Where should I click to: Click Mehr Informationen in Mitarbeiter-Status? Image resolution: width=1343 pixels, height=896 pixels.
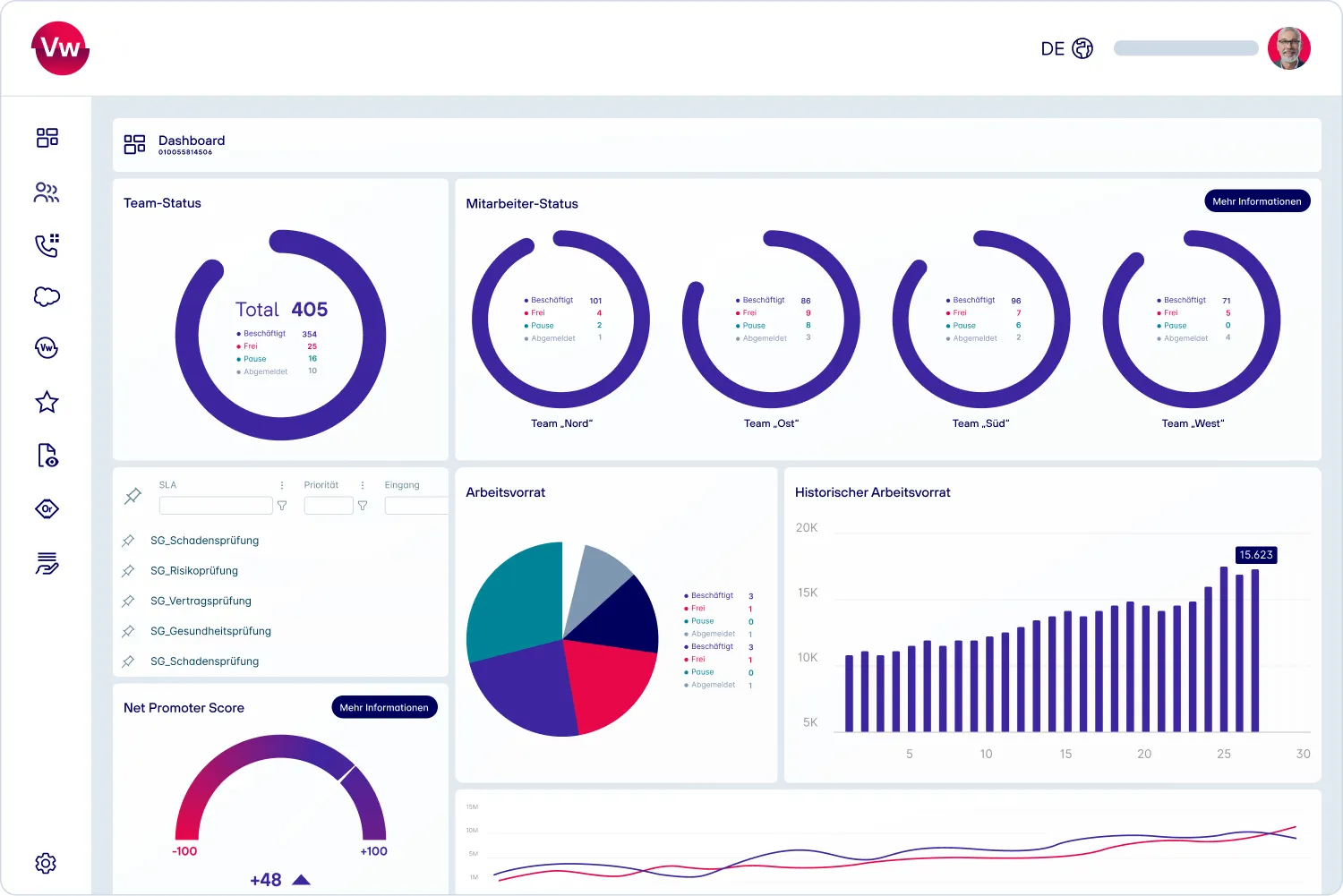tap(1257, 201)
